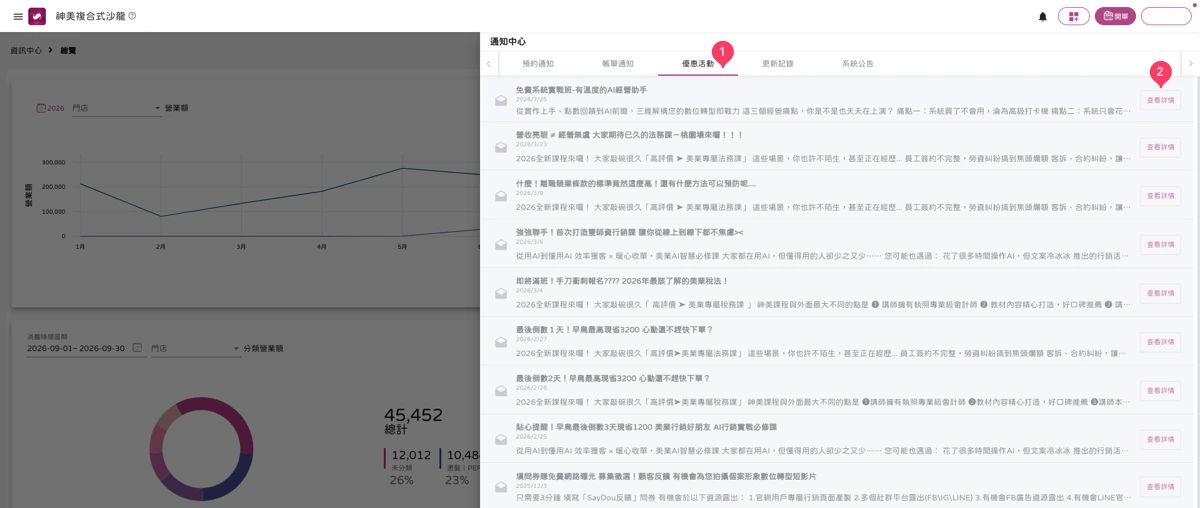Open help icon beside 紳美複合式沙龍
1200x508 pixels.
coord(132,16)
